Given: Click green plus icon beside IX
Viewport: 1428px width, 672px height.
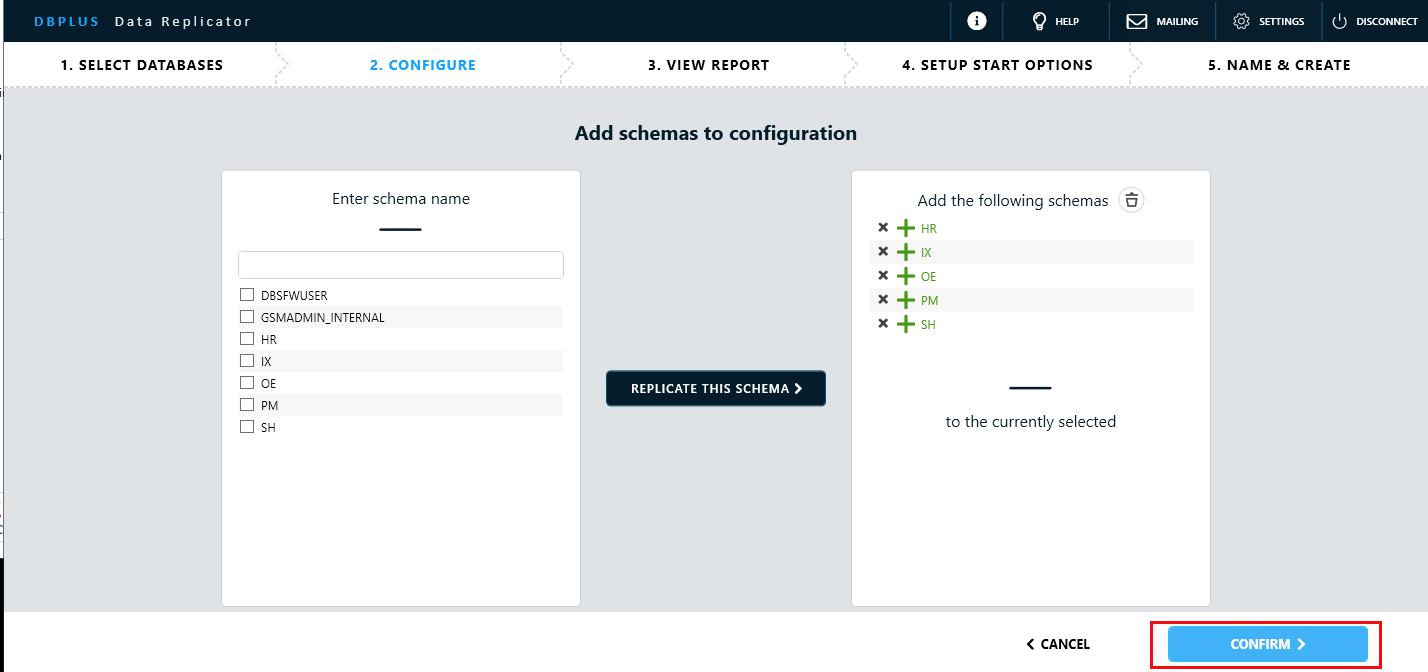Looking at the screenshot, I should pyautogui.click(x=906, y=252).
